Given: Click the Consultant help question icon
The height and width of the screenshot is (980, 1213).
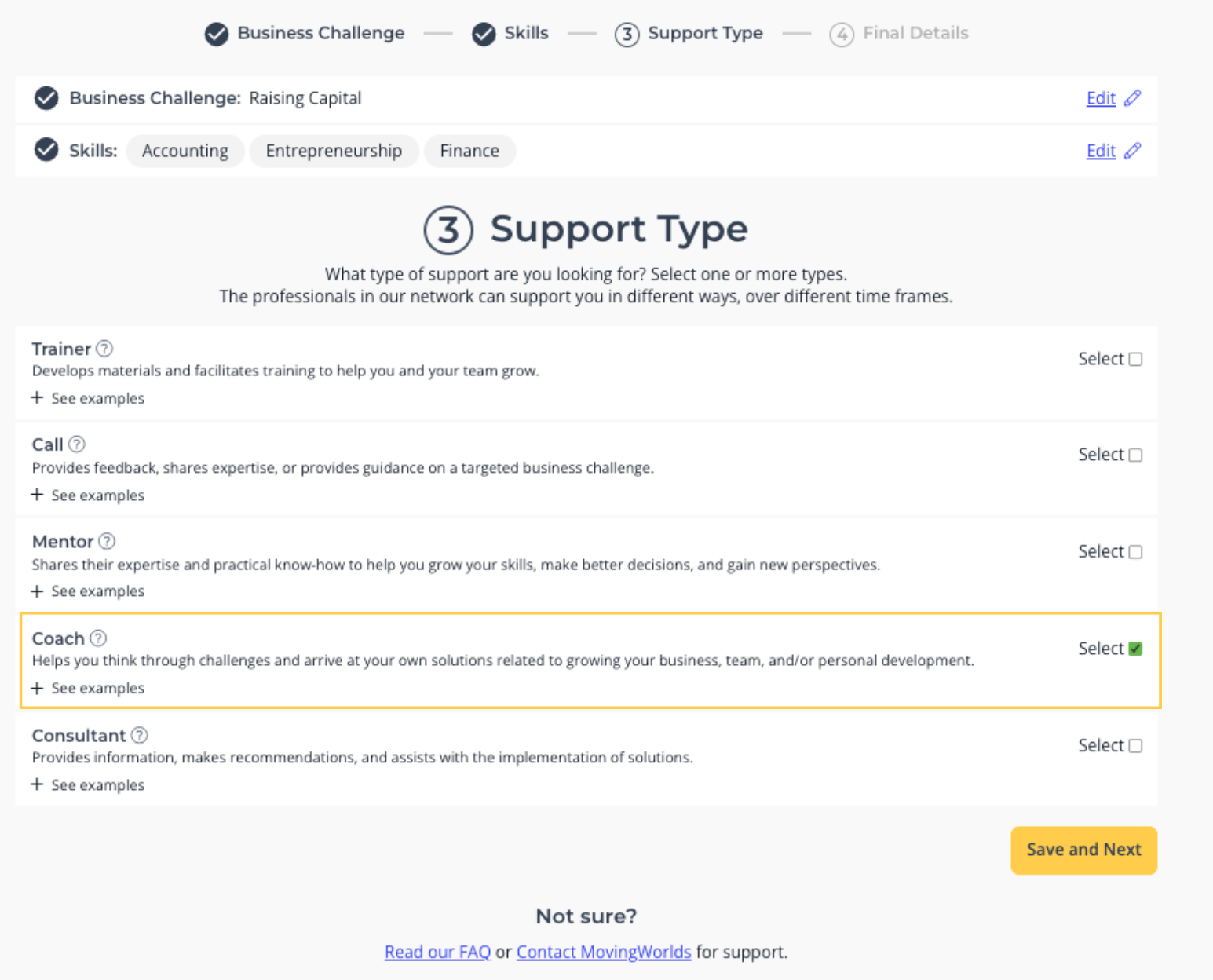Looking at the screenshot, I should [x=139, y=735].
